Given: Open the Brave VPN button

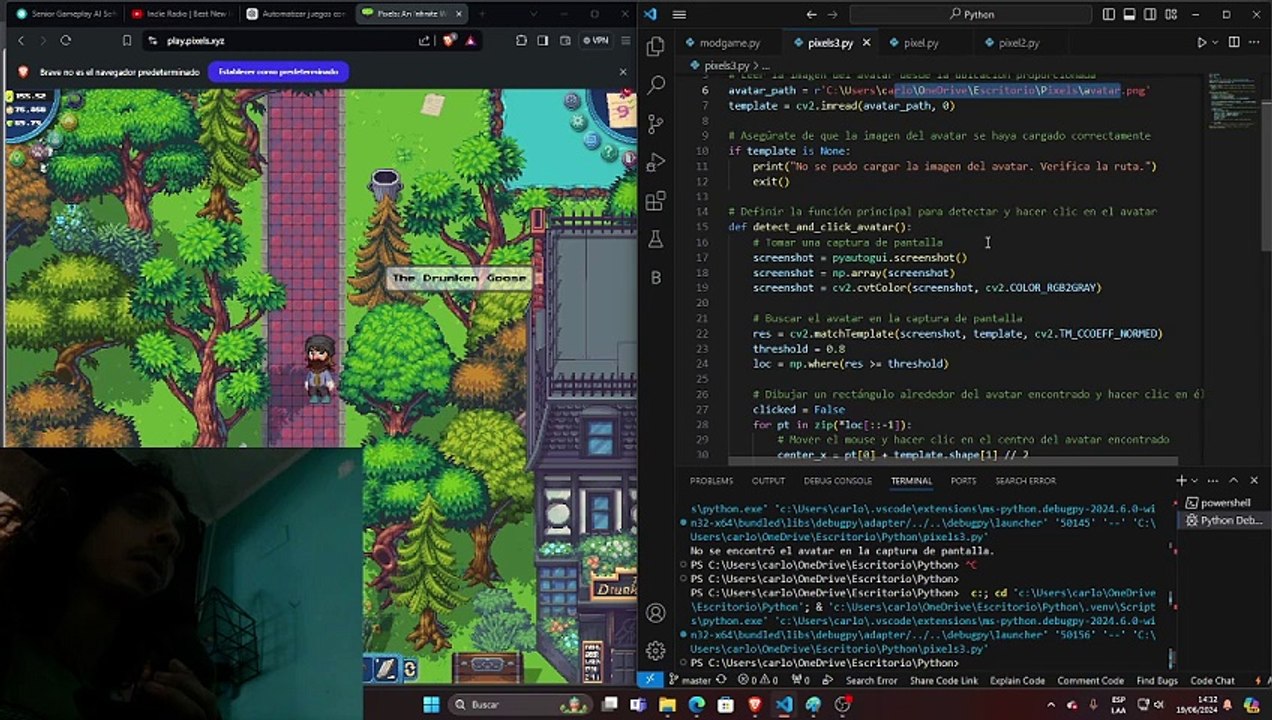Looking at the screenshot, I should tap(598, 40).
